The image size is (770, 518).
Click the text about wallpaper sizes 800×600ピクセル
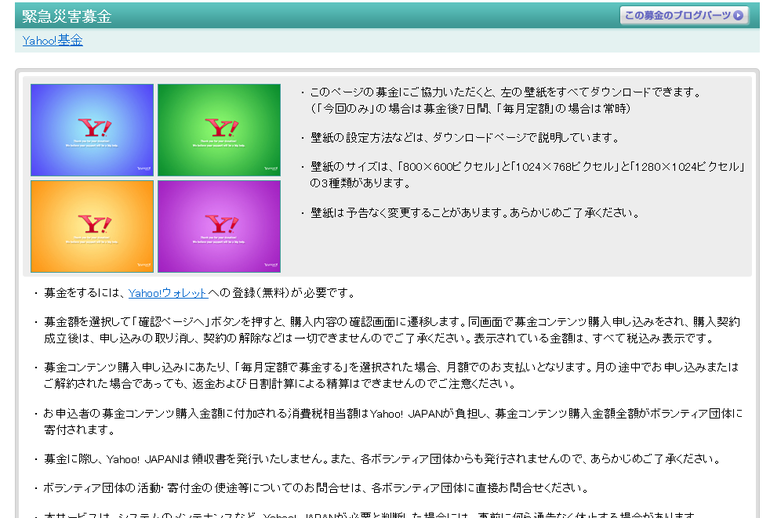coord(527,175)
